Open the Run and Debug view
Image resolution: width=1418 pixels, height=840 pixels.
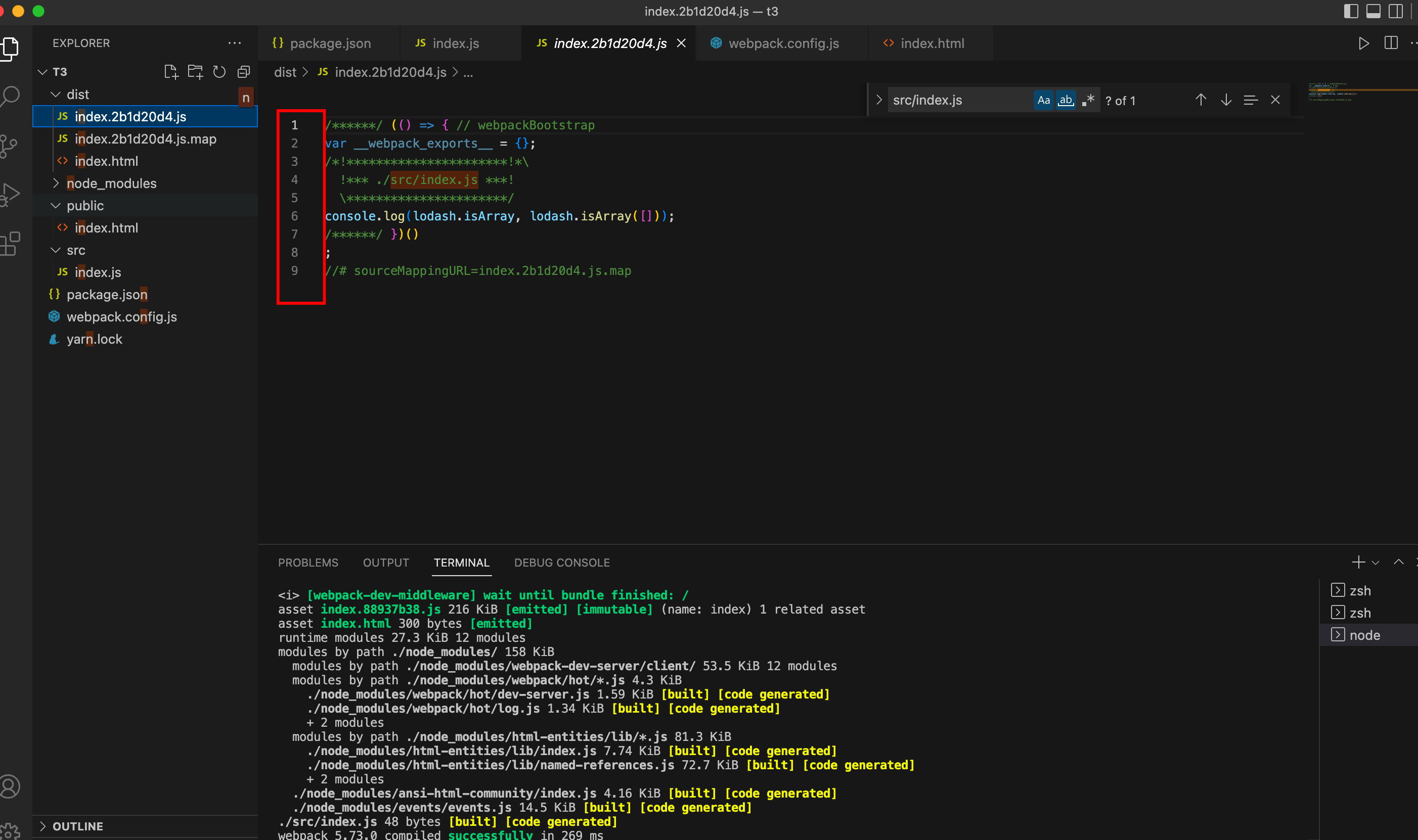point(9,195)
